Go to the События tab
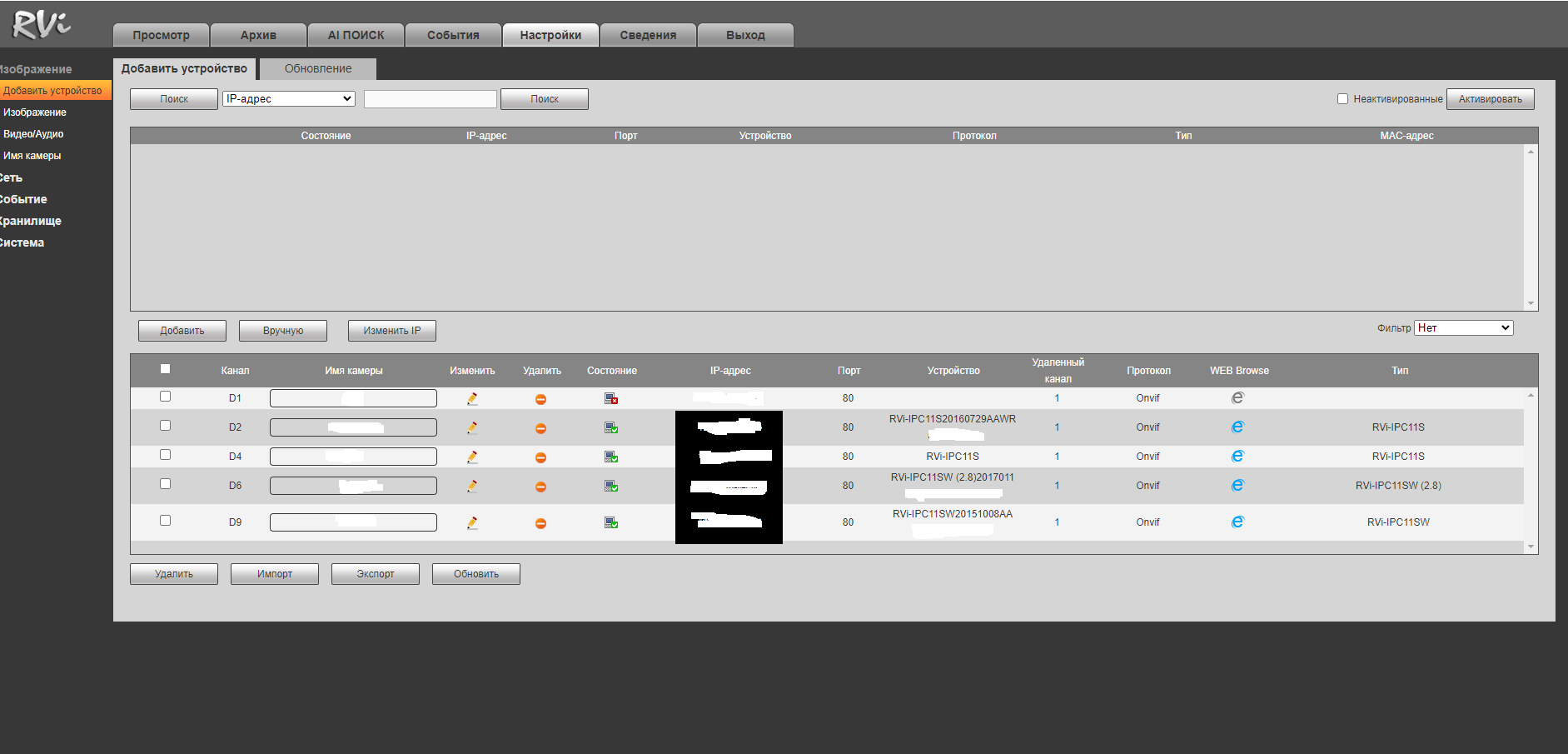Image resolution: width=1568 pixels, height=754 pixels. click(x=453, y=35)
